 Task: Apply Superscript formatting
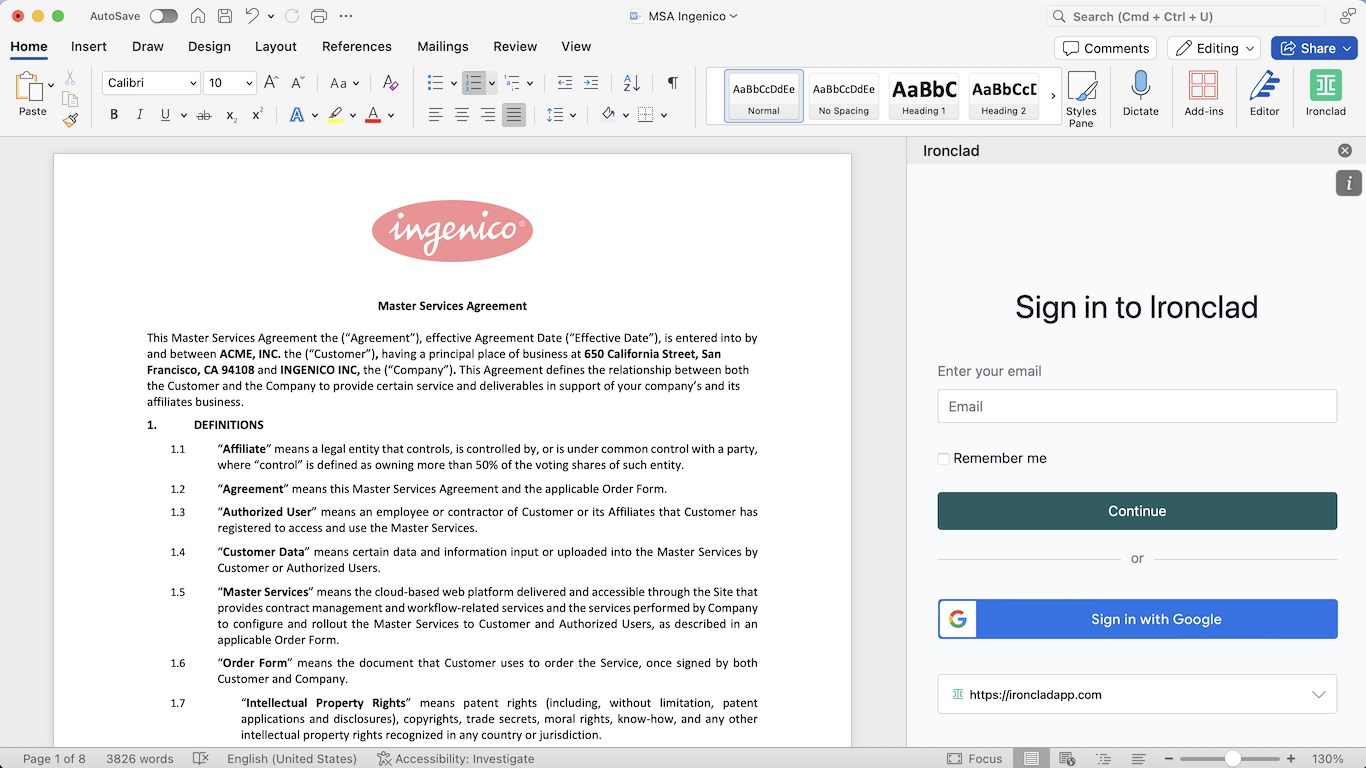[x=257, y=115]
